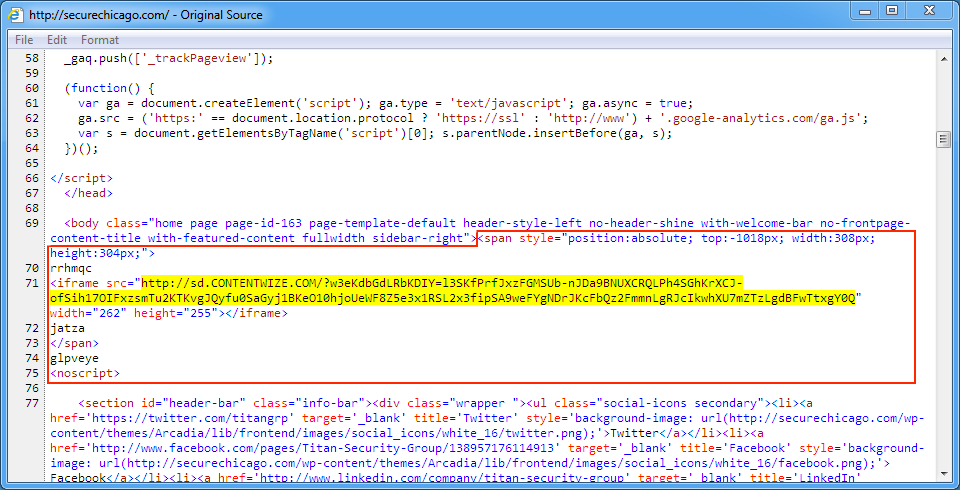Click the <noscript> tag on line 75

[84, 374]
